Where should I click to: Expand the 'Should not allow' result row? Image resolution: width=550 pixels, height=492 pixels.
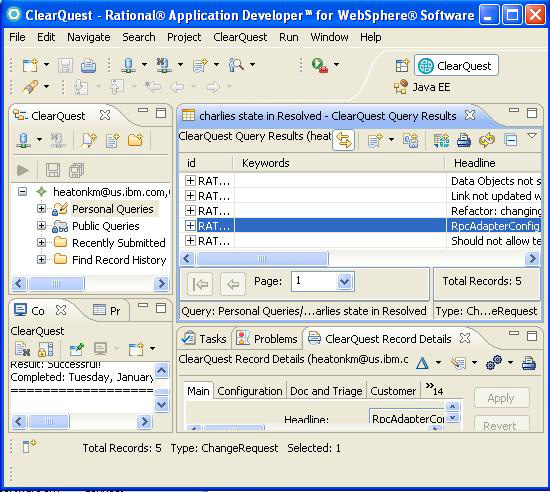click(190, 241)
